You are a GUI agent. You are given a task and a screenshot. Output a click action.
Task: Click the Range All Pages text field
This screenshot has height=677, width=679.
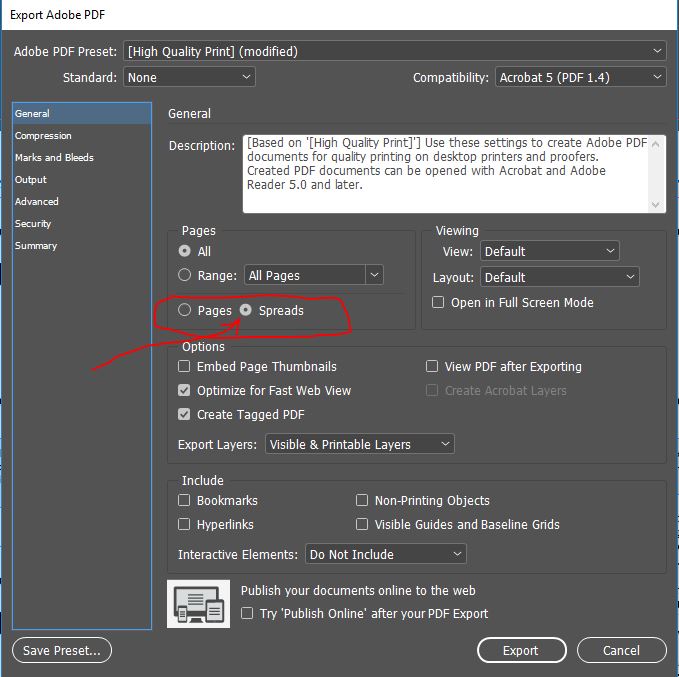click(x=305, y=275)
